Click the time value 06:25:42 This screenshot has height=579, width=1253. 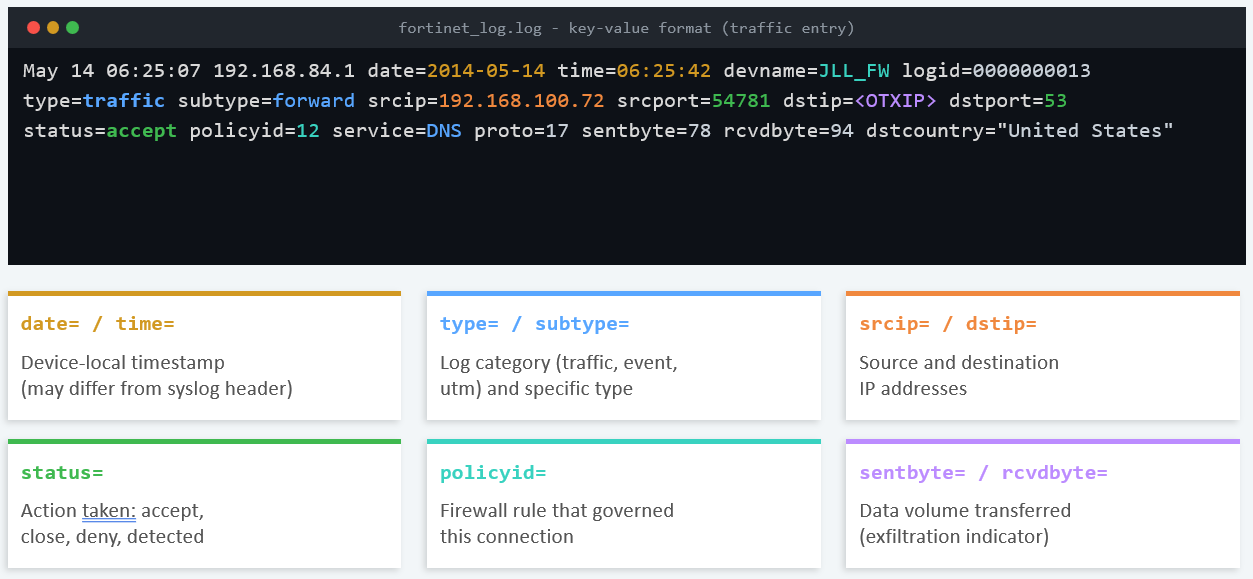661,70
